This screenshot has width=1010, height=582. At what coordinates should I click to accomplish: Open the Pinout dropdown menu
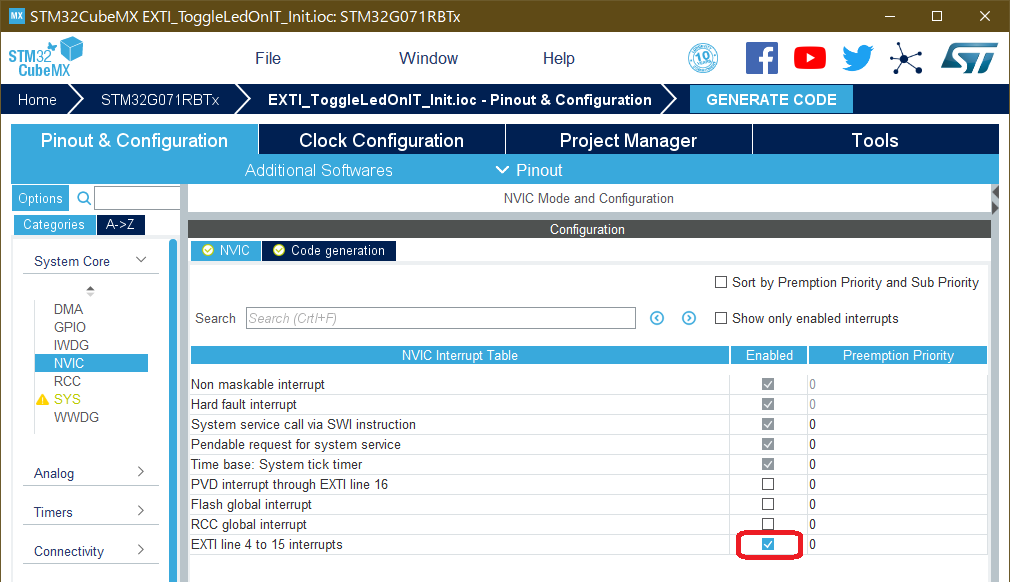(x=529, y=170)
